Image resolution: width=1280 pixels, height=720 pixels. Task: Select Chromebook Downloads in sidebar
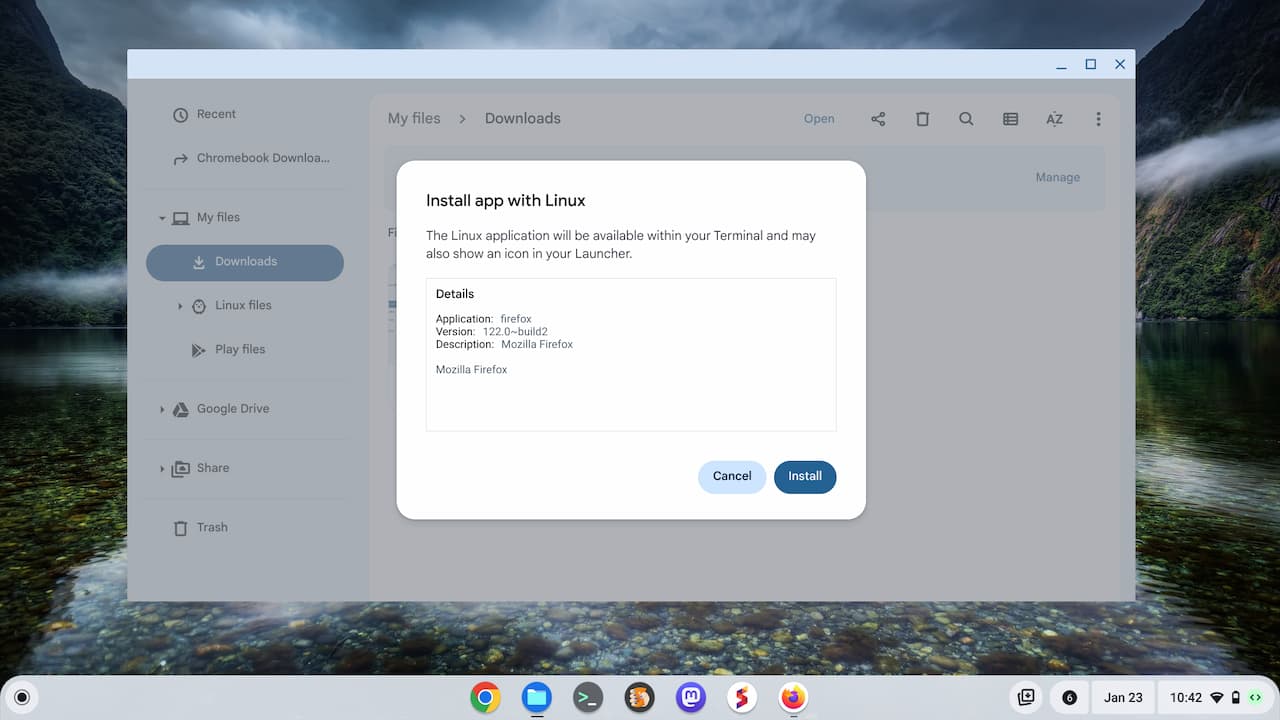click(263, 158)
